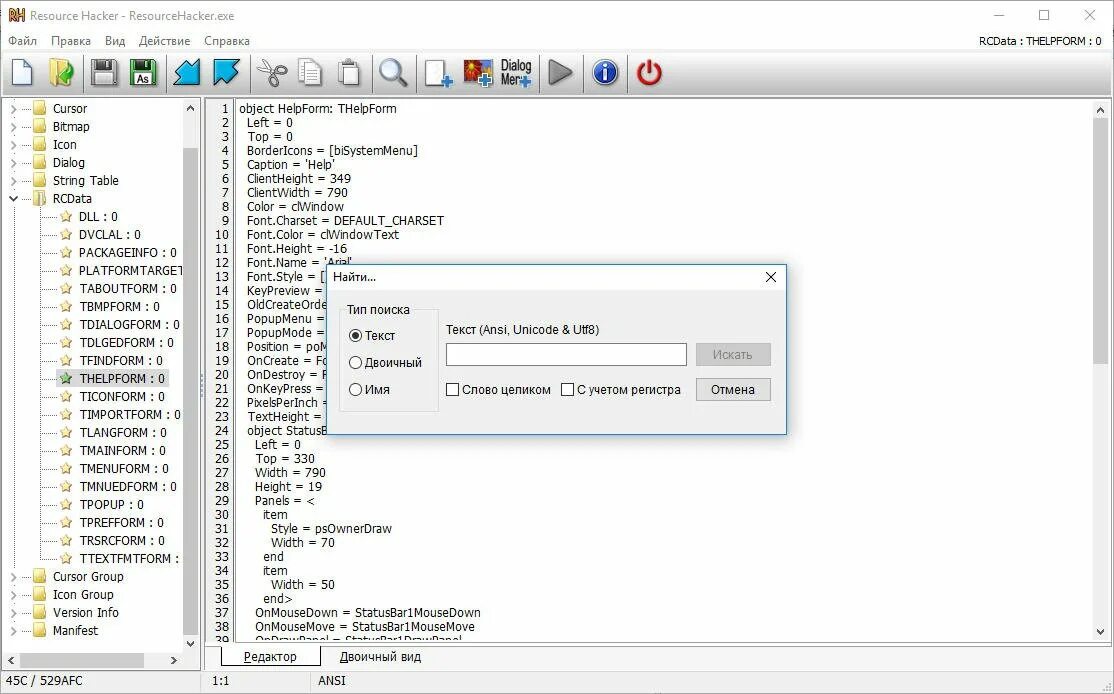1114x694 pixels.
Task: Open the Файл menu
Action: click(x=23, y=40)
